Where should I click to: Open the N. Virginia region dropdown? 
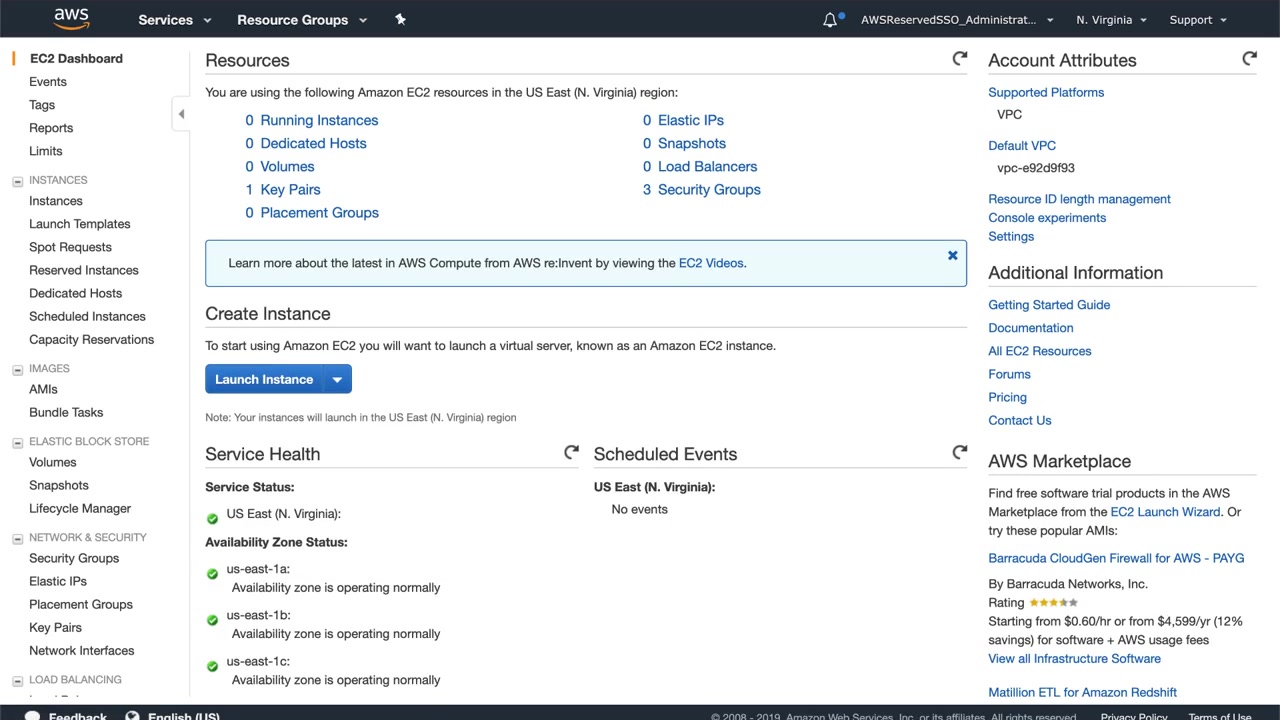coord(1111,20)
